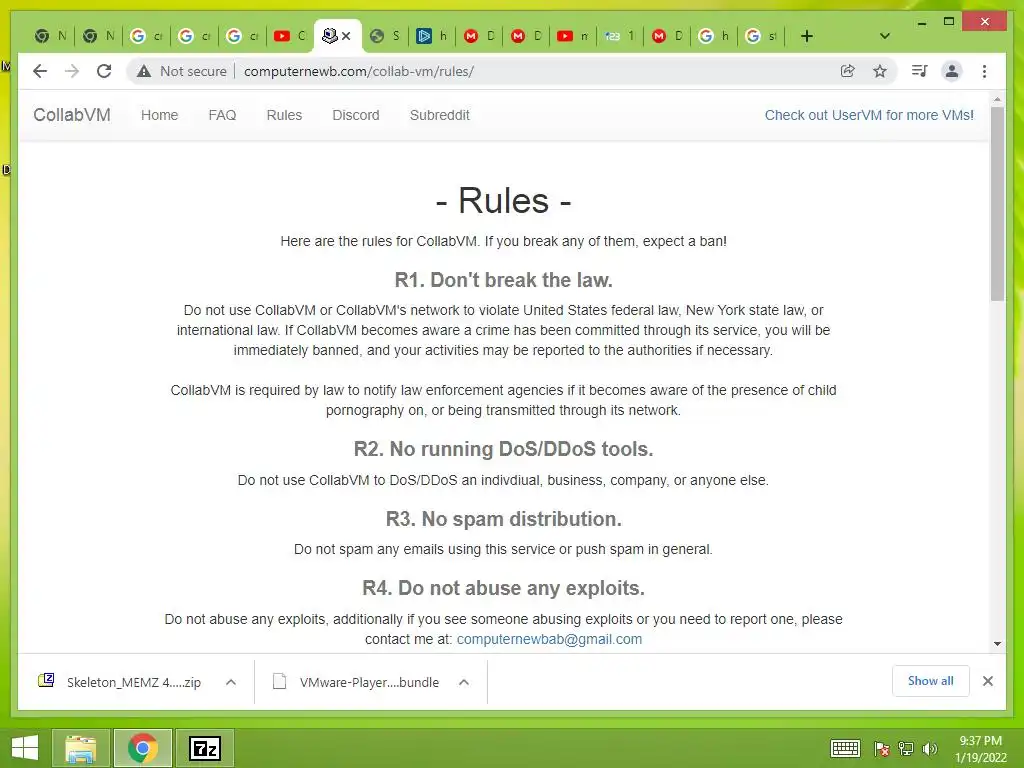Open the FAQ navigation link
Image resolution: width=1024 pixels, height=768 pixels.
pyautogui.click(x=222, y=115)
